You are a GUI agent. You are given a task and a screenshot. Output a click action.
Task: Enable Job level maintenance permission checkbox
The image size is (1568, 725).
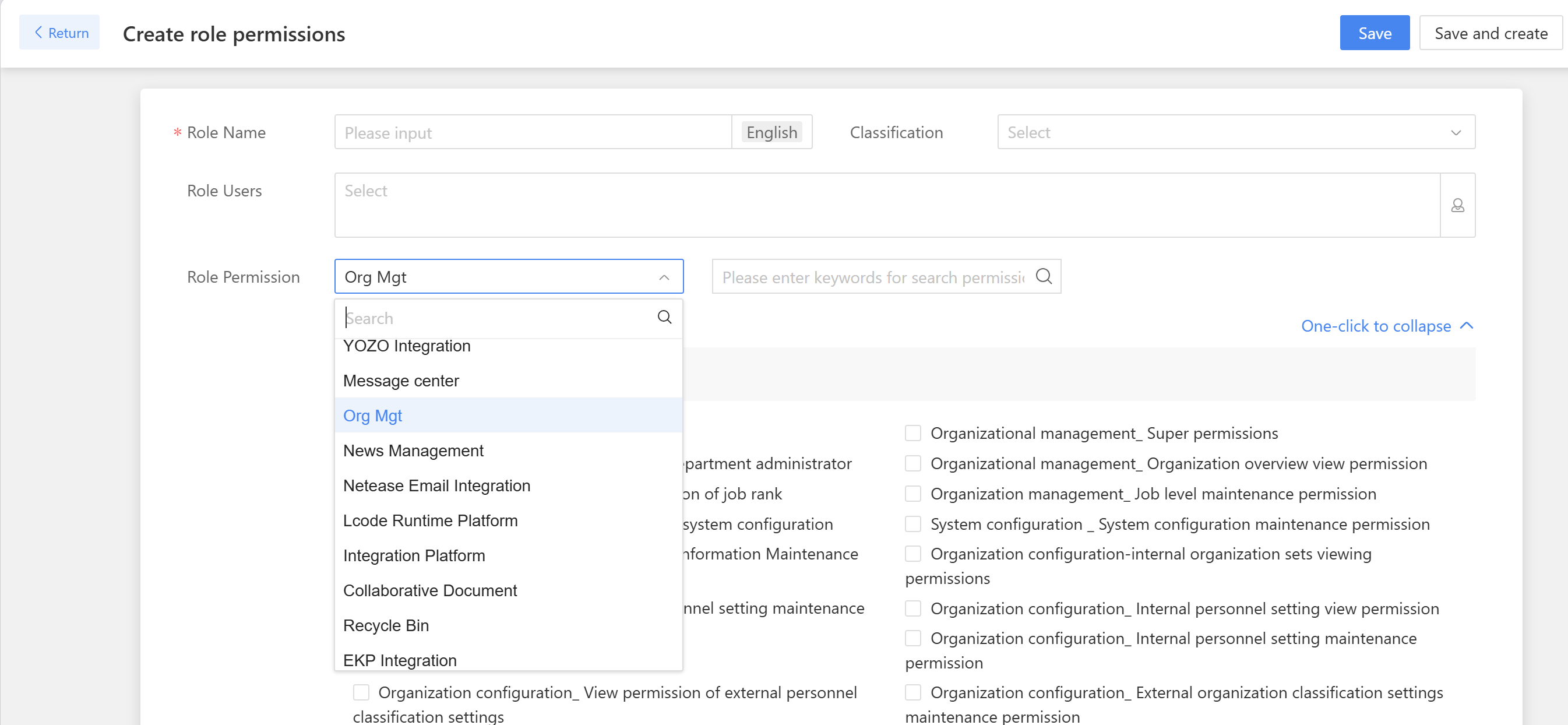[912, 494]
